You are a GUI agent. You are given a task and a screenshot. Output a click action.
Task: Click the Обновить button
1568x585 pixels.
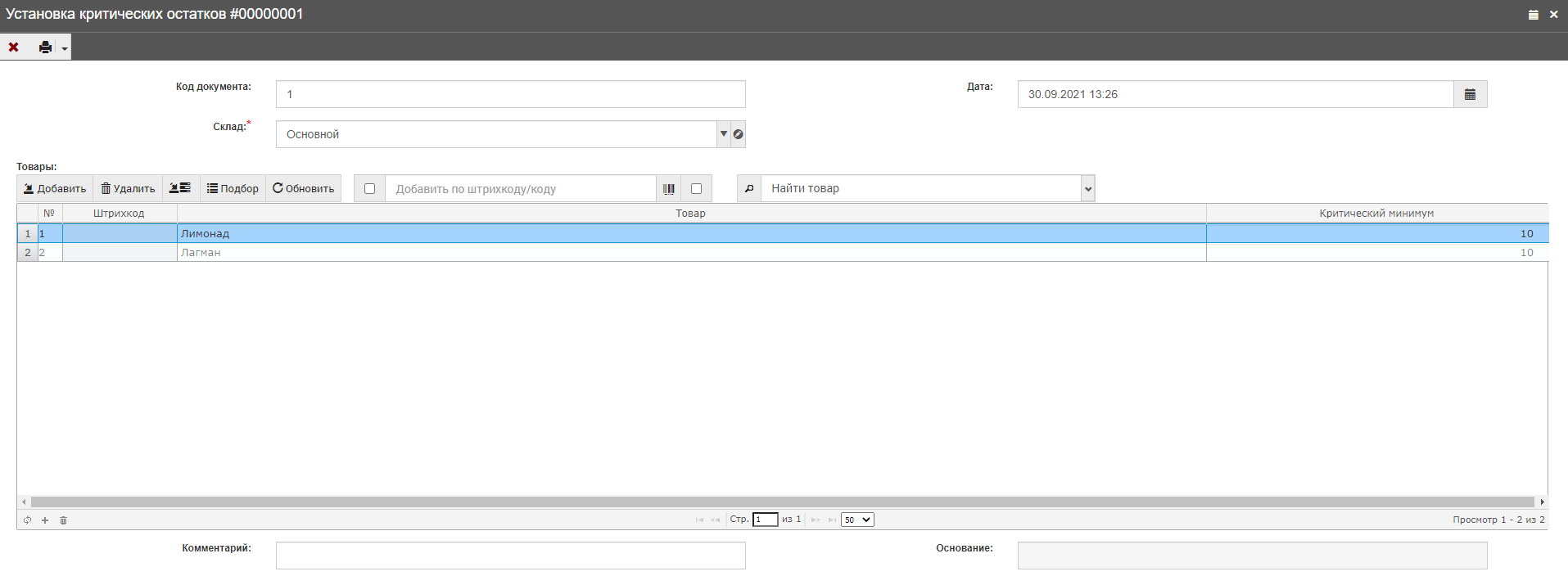pyautogui.click(x=303, y=189)
